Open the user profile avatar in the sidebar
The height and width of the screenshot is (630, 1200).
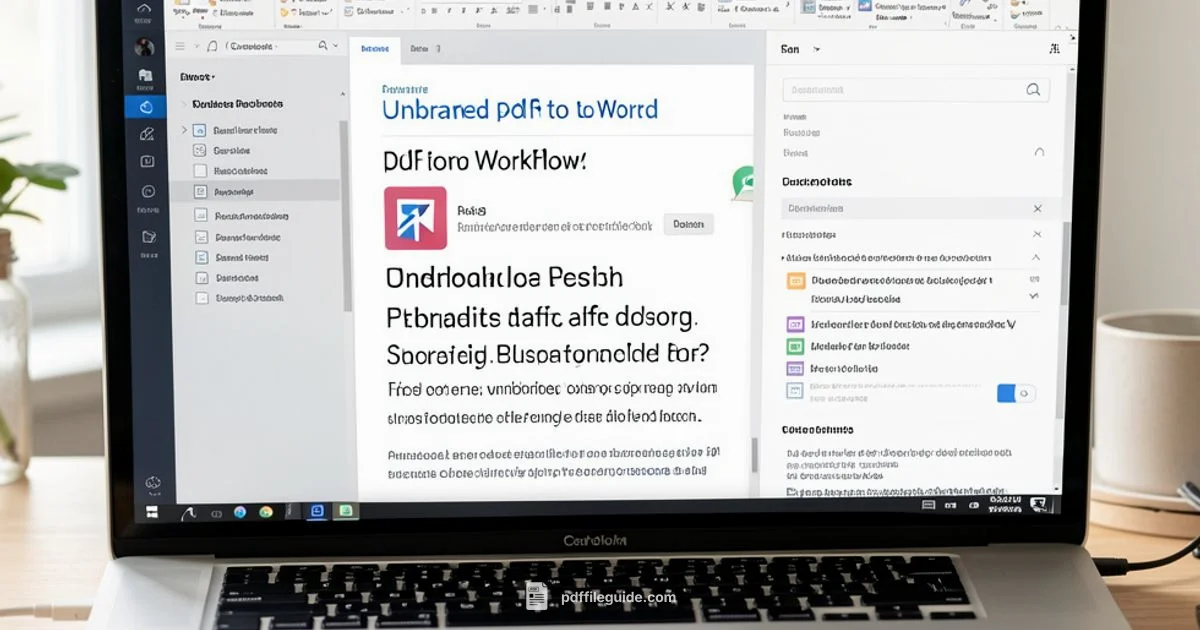point(145,45)
